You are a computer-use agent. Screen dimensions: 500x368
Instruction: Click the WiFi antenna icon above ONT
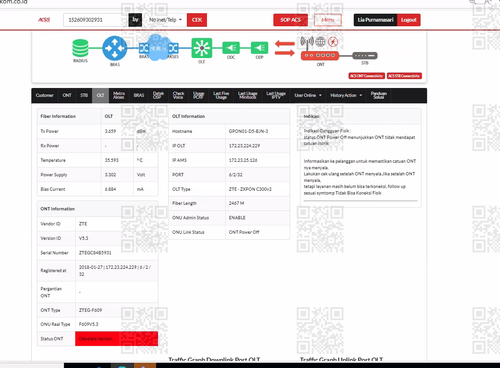tap(307, 42)
